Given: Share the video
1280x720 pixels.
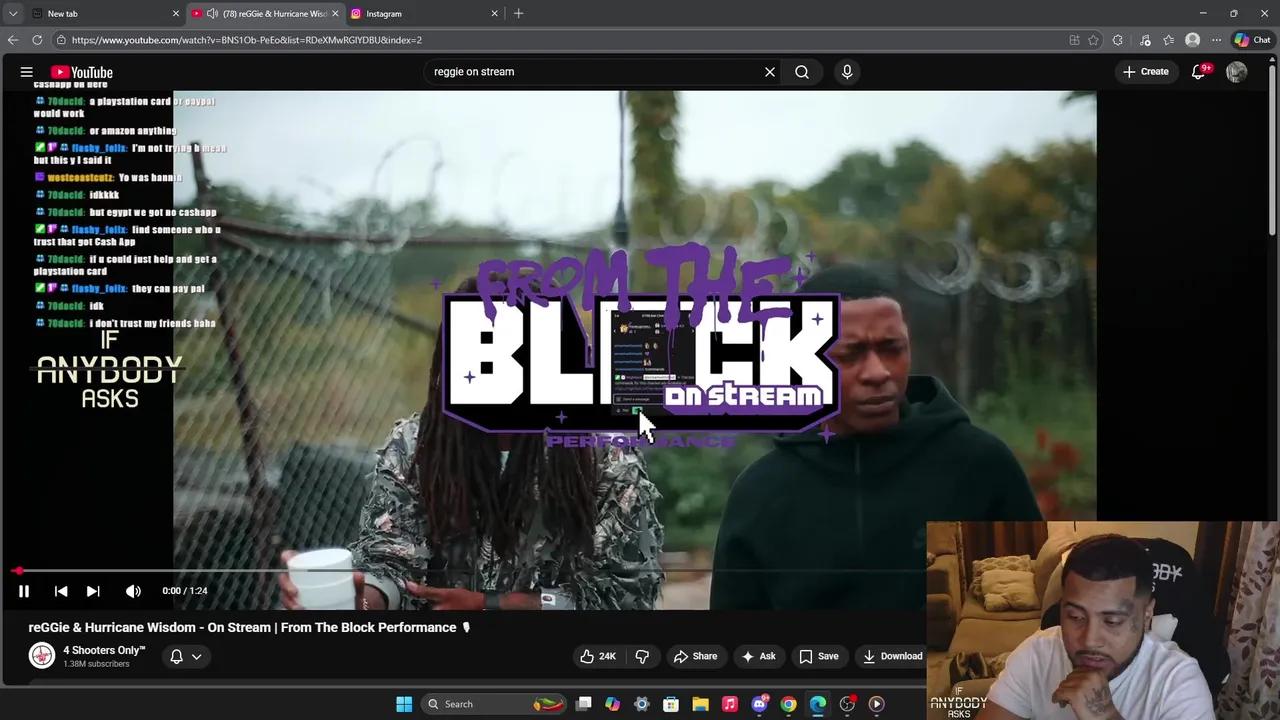Looking at the screenshot, I should pyautogui.click(x=695, y=656).
